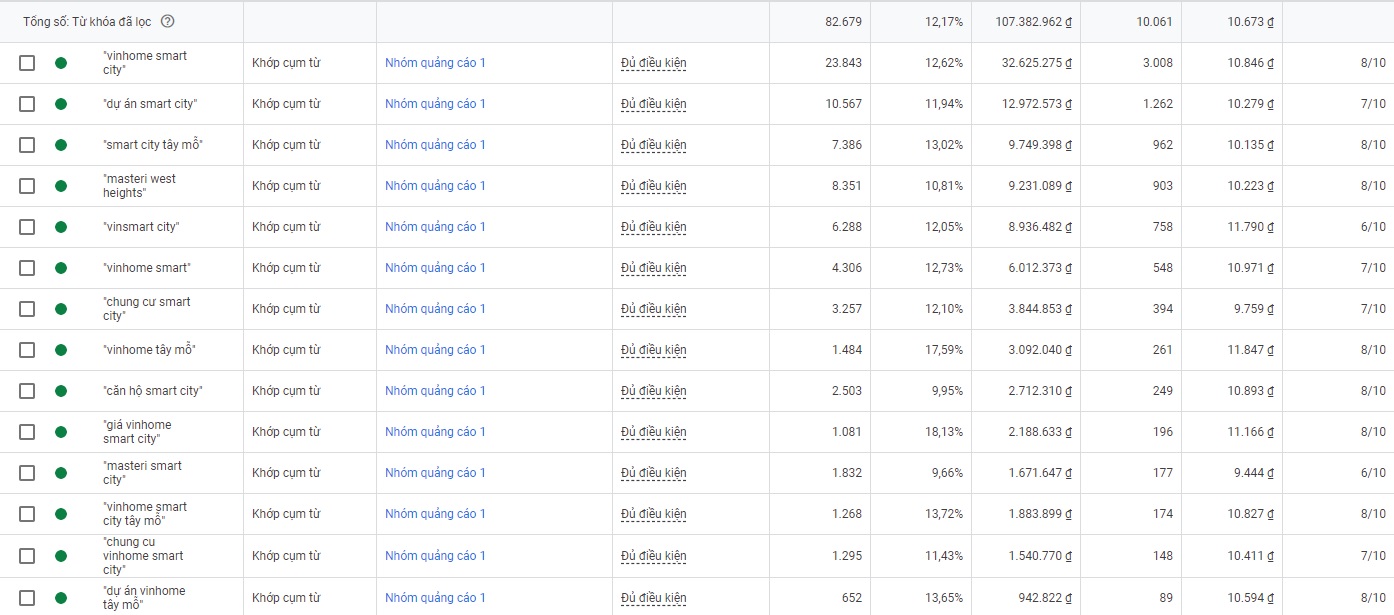Viewport: 1394px width, 615px height.
Task: Click 'Đủ điều kiện' status for "smart city tây mỗ"
Action: click(654, 145)
